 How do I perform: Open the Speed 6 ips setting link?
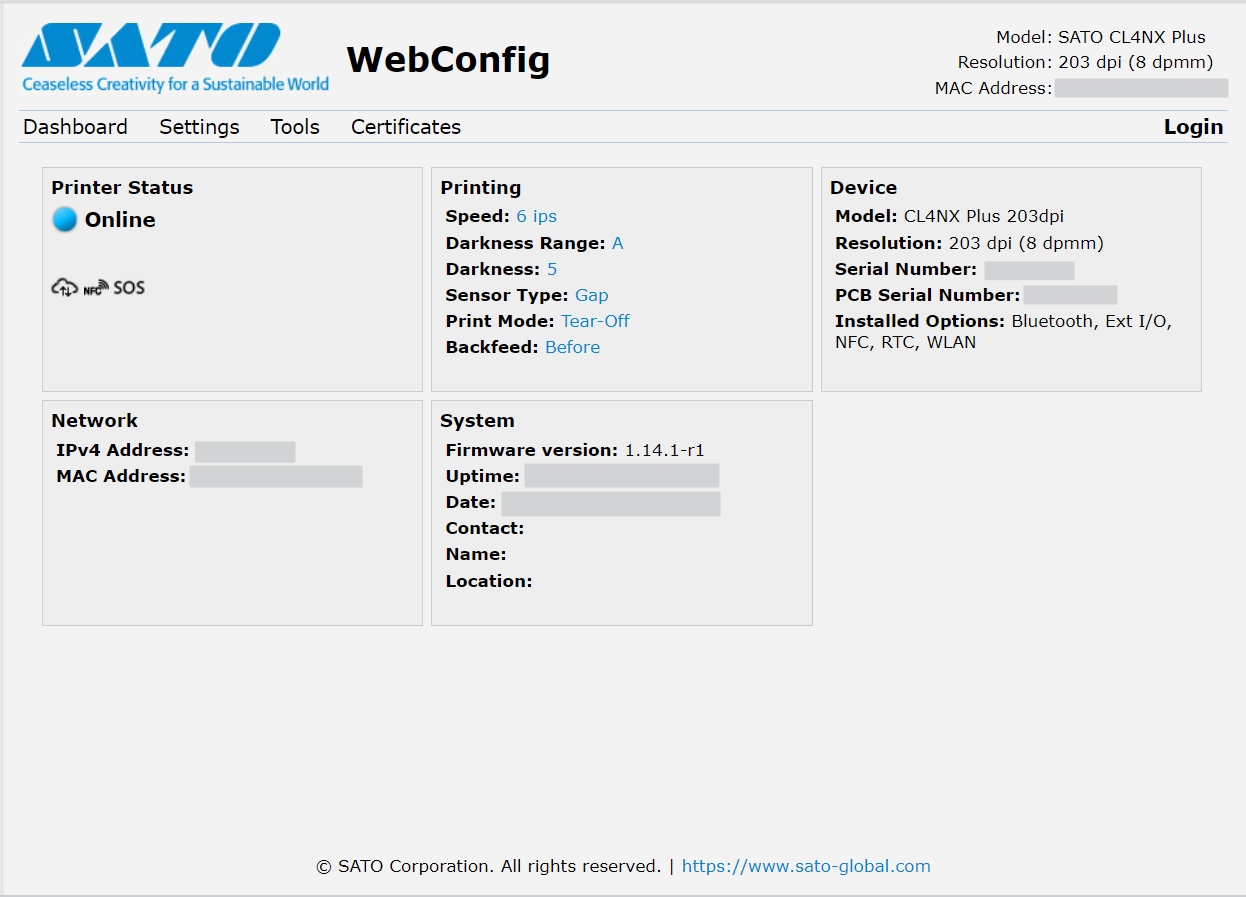(x=536, y=216)
